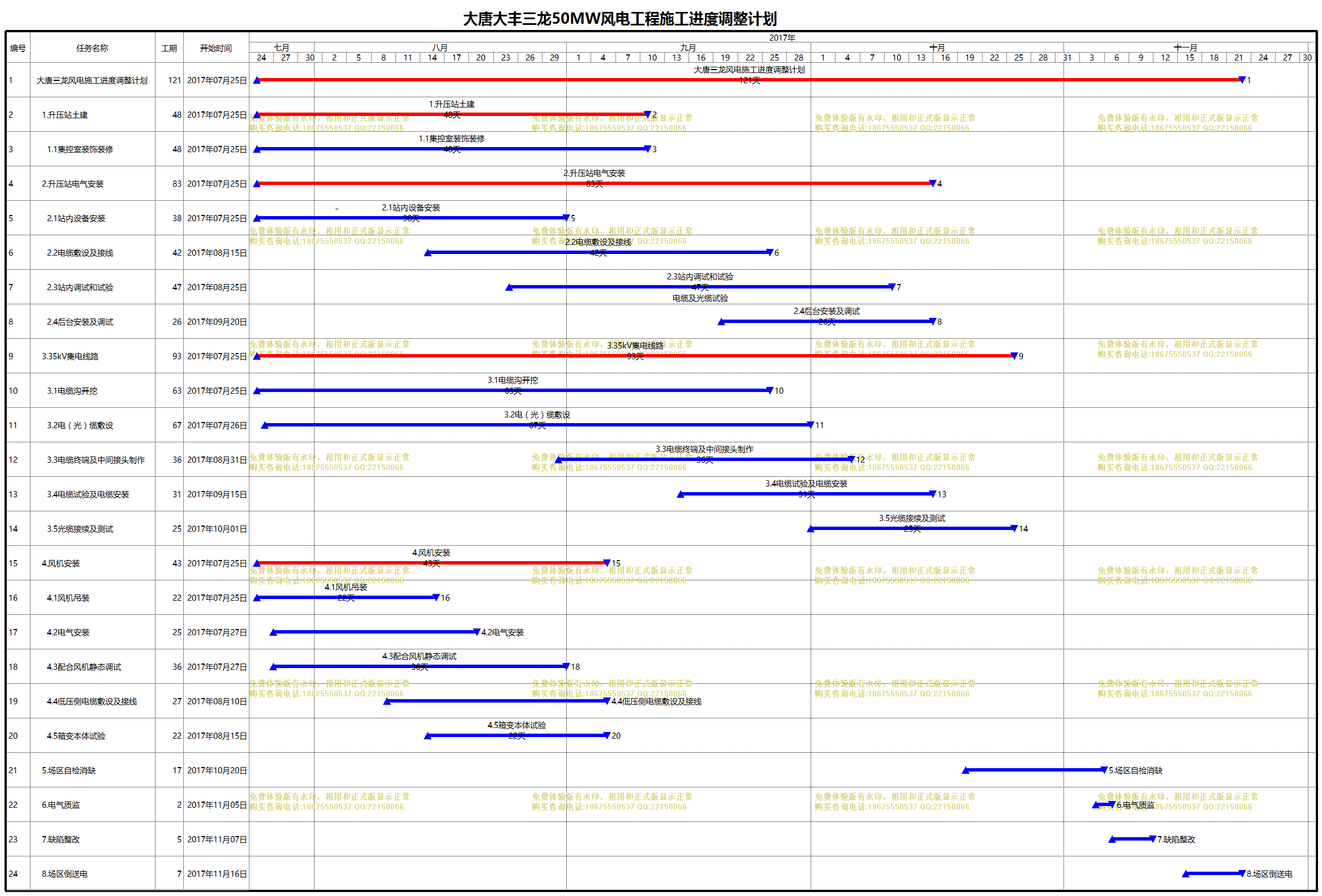Select task 4.3配合风机静态调试 in the task list
1322x896 pixels.
coord(84,667)
